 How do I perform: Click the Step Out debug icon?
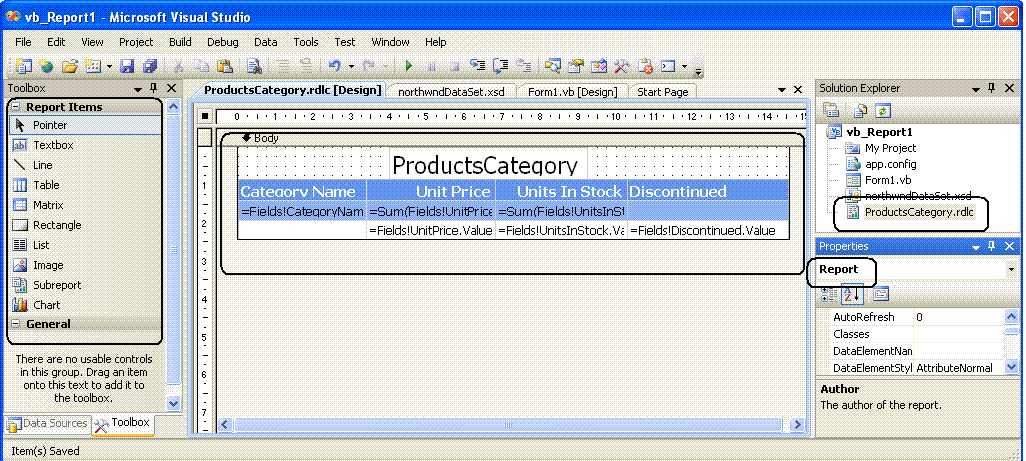point(523,65)
